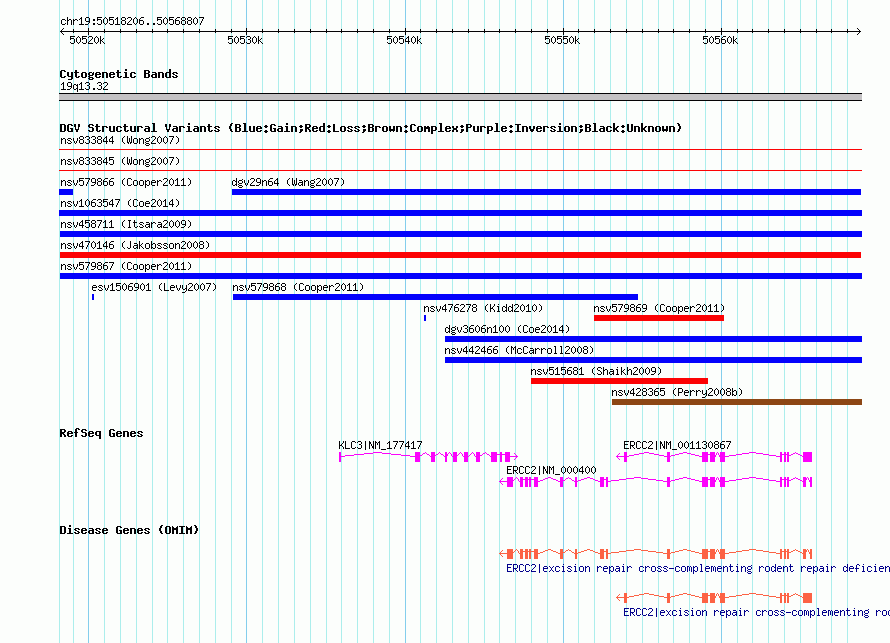Open the first OMIM ERCC2 excision repair description

[698, 568]
